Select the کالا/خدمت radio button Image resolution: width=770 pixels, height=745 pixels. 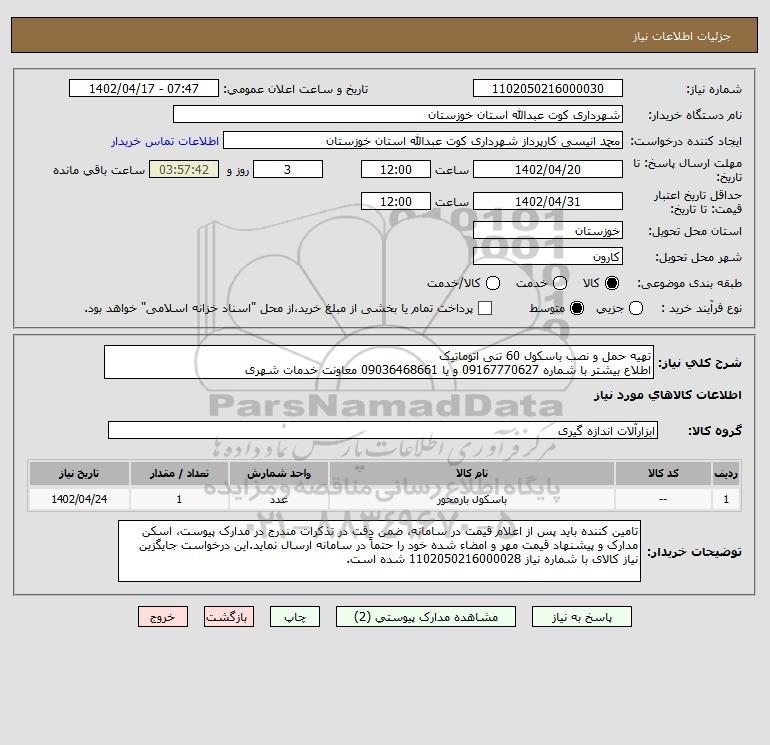pyautogui.click(x=493, y=283)
